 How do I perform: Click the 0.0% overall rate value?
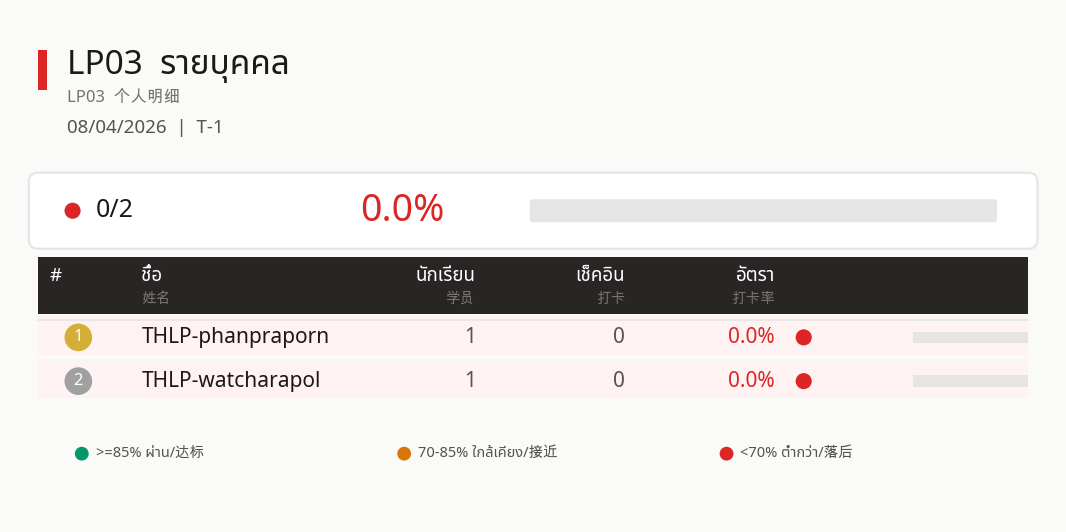pos(402,209)
